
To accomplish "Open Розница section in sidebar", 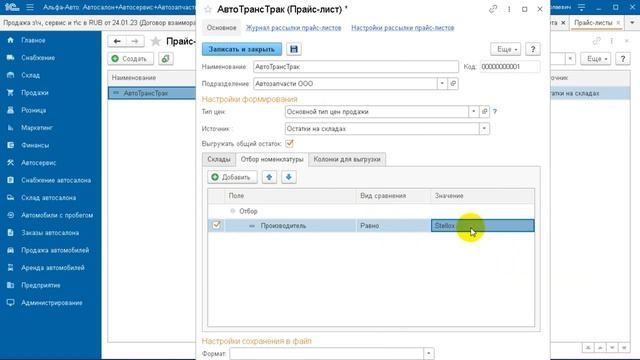I will click(33, 111).
